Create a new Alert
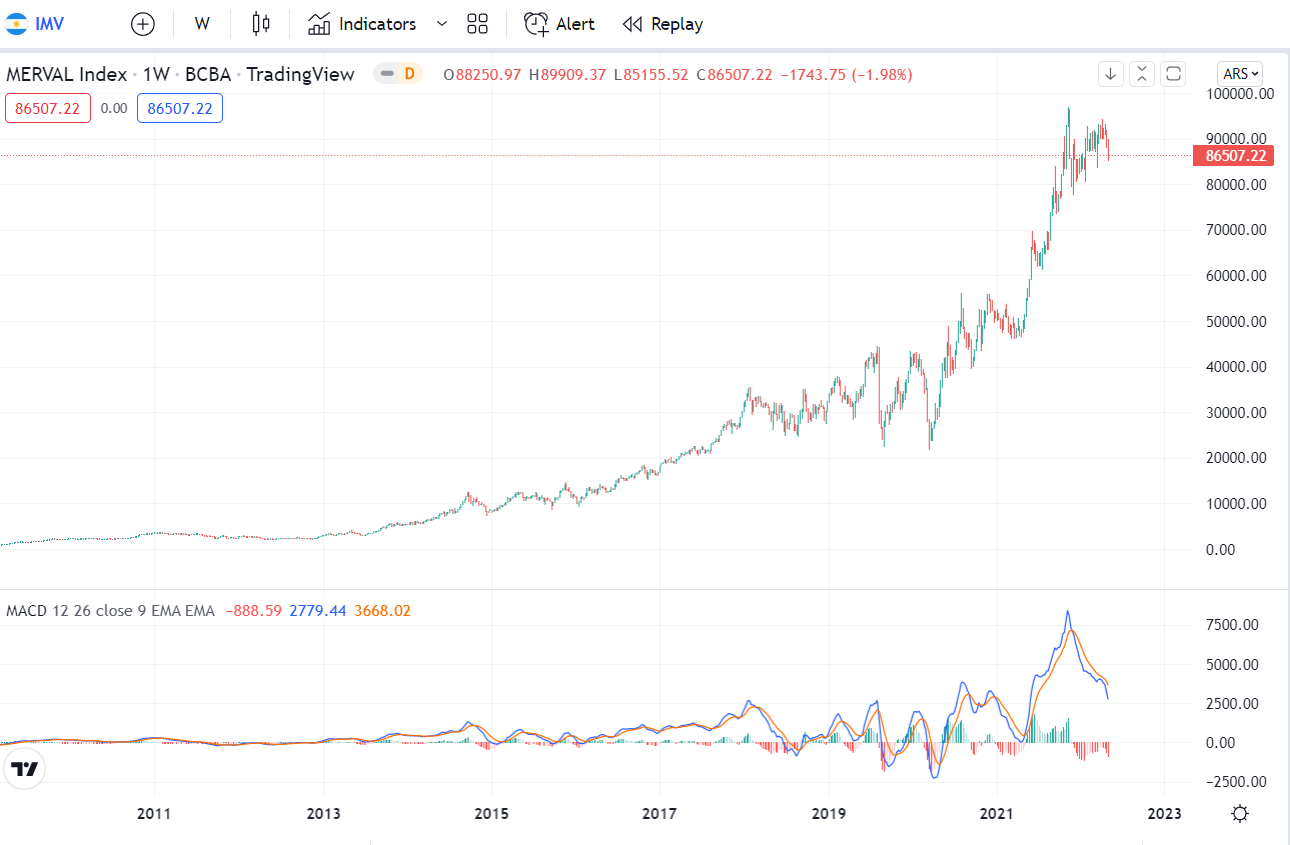Viewport: 1290px width, 845px height. tap(559, 24)
